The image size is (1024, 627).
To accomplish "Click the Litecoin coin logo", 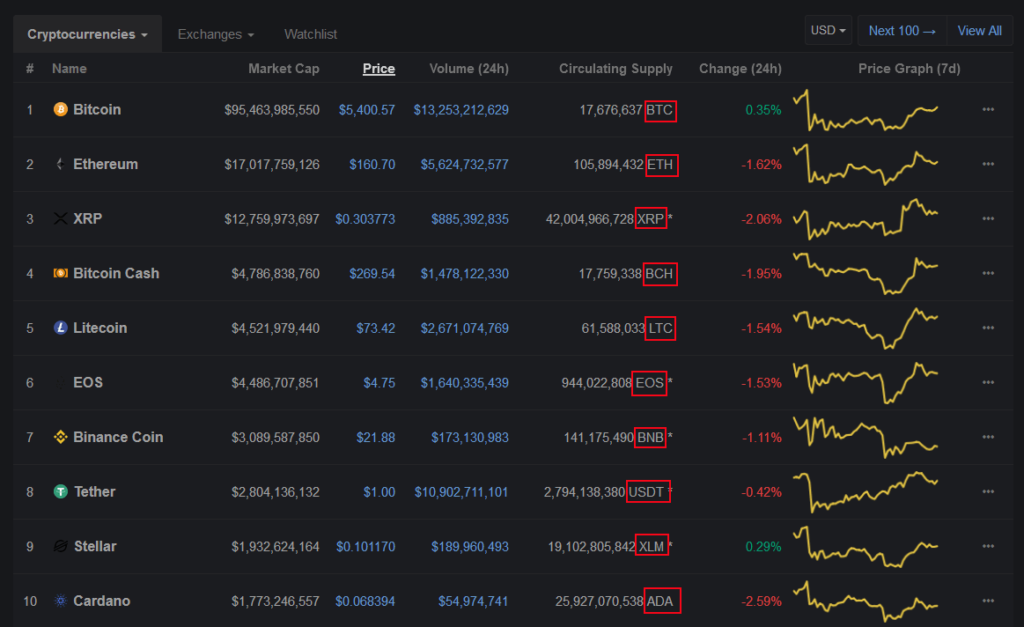I will (x=60, y=327).
